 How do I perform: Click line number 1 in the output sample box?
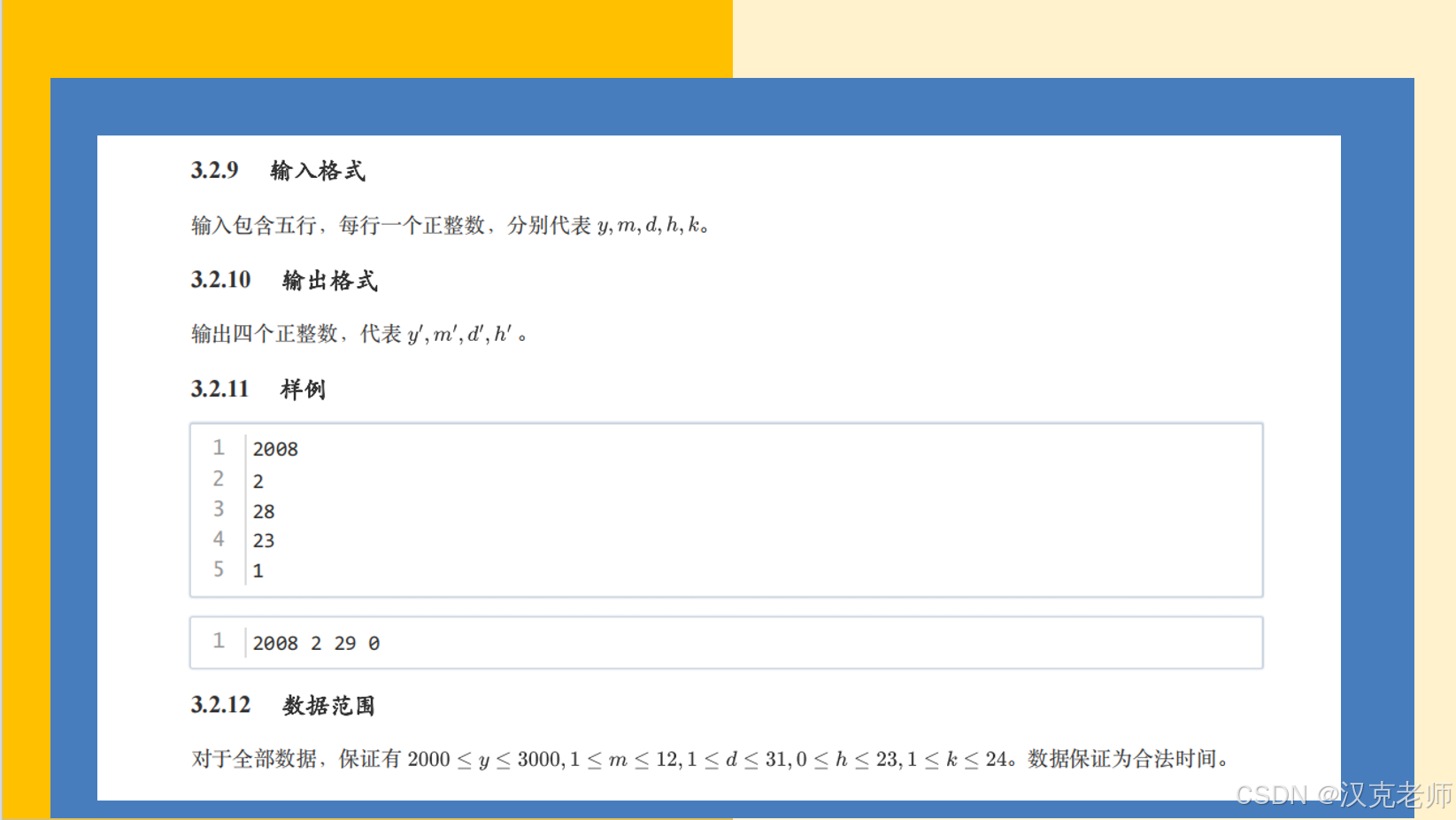pos(218,640)
